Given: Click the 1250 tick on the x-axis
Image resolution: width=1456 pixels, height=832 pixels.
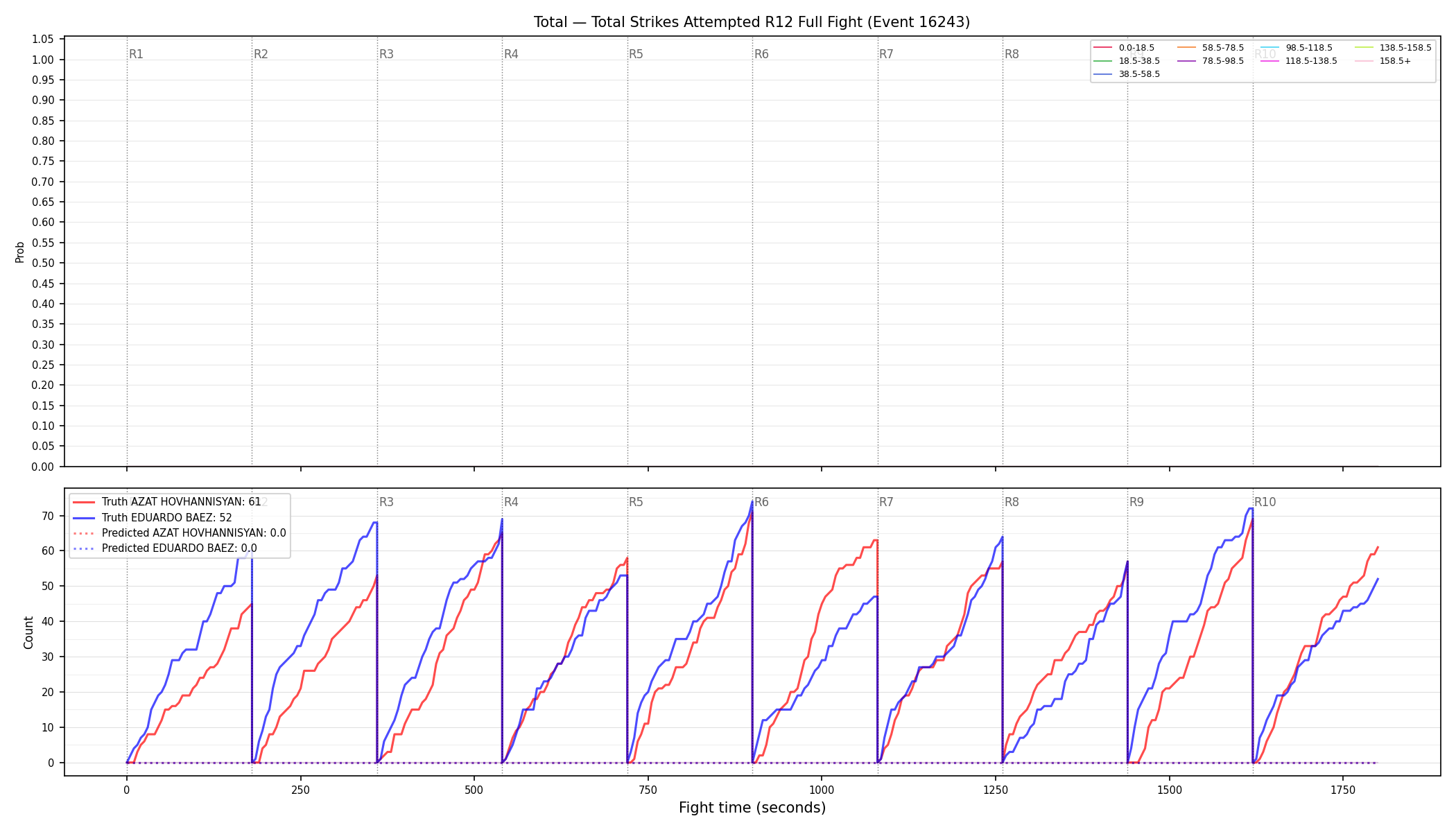Looking at the screenshot, I should (x=996, y=790).
